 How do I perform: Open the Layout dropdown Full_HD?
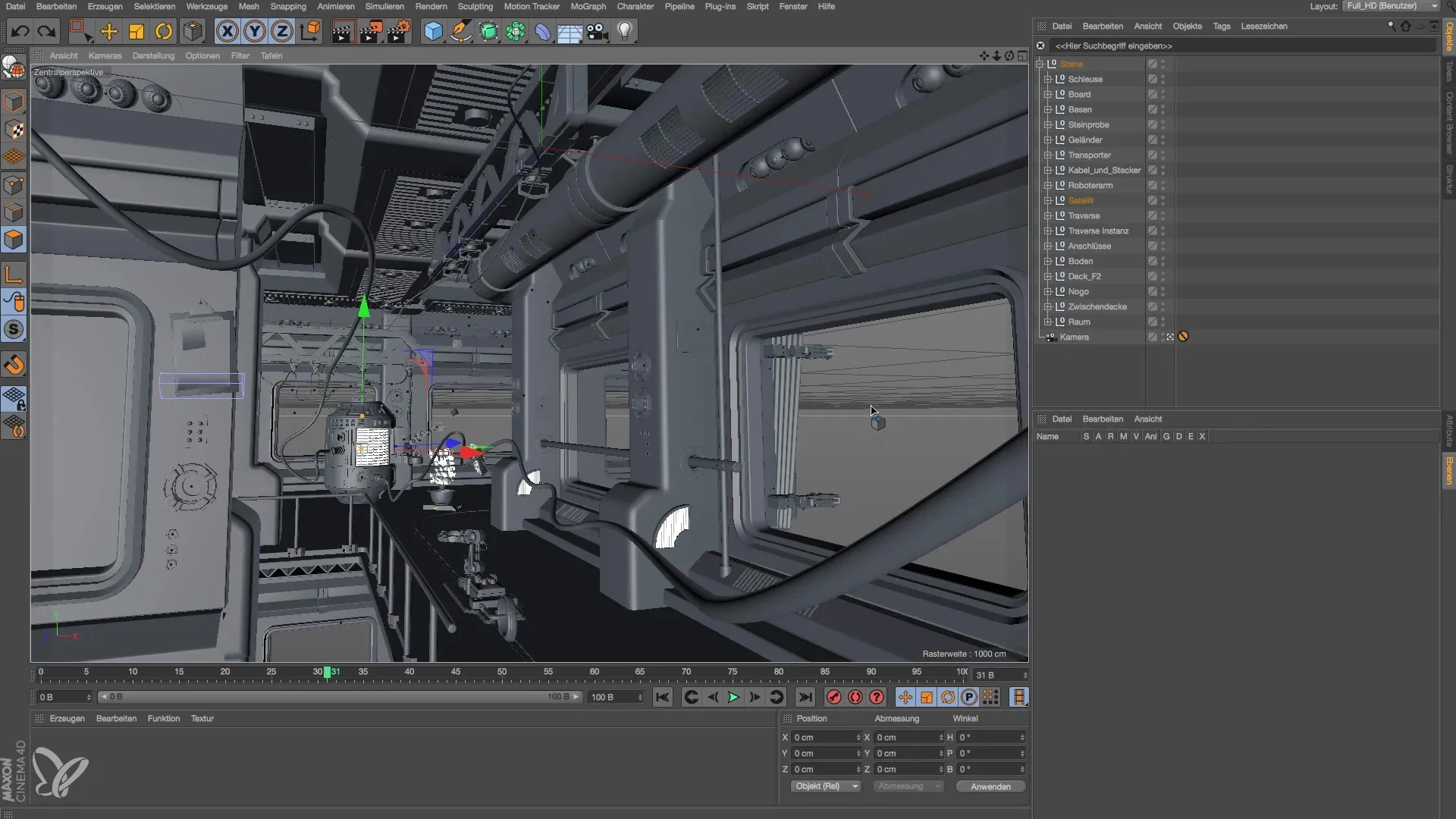tap(1392, 6)
